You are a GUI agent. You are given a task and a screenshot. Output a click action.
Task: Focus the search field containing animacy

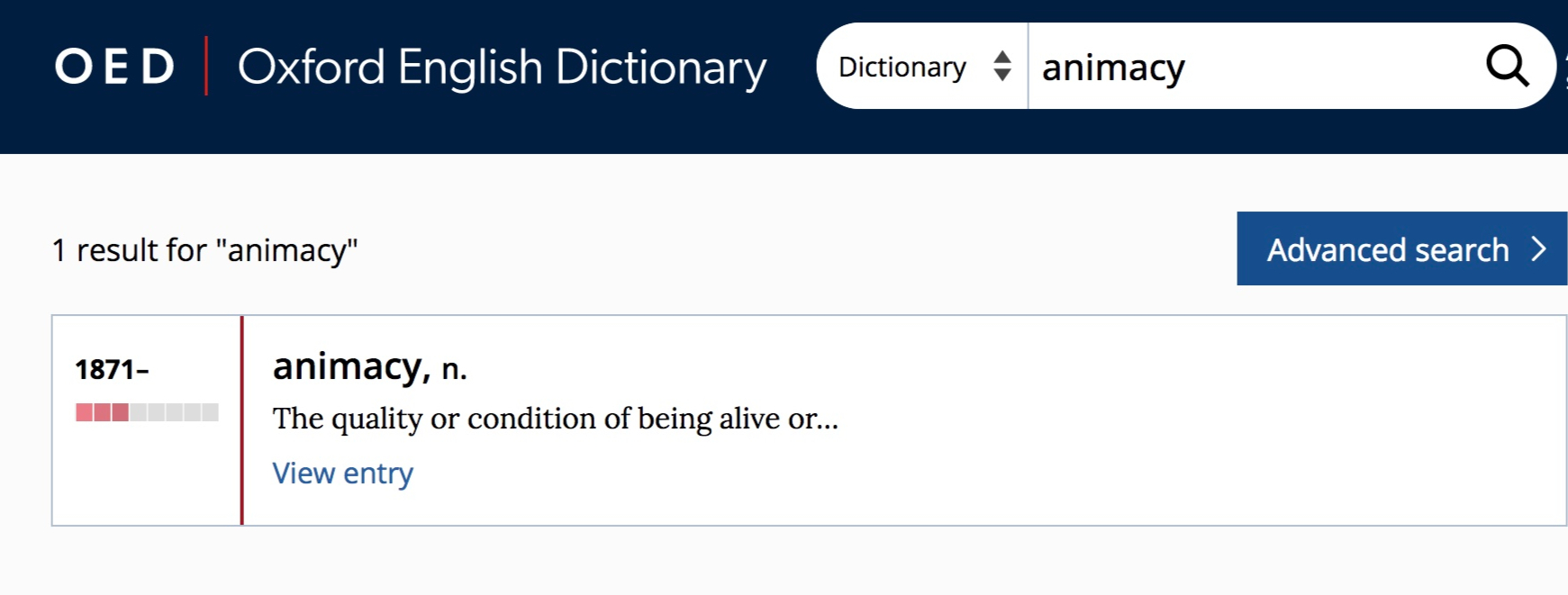click(x=1252, y=68)
